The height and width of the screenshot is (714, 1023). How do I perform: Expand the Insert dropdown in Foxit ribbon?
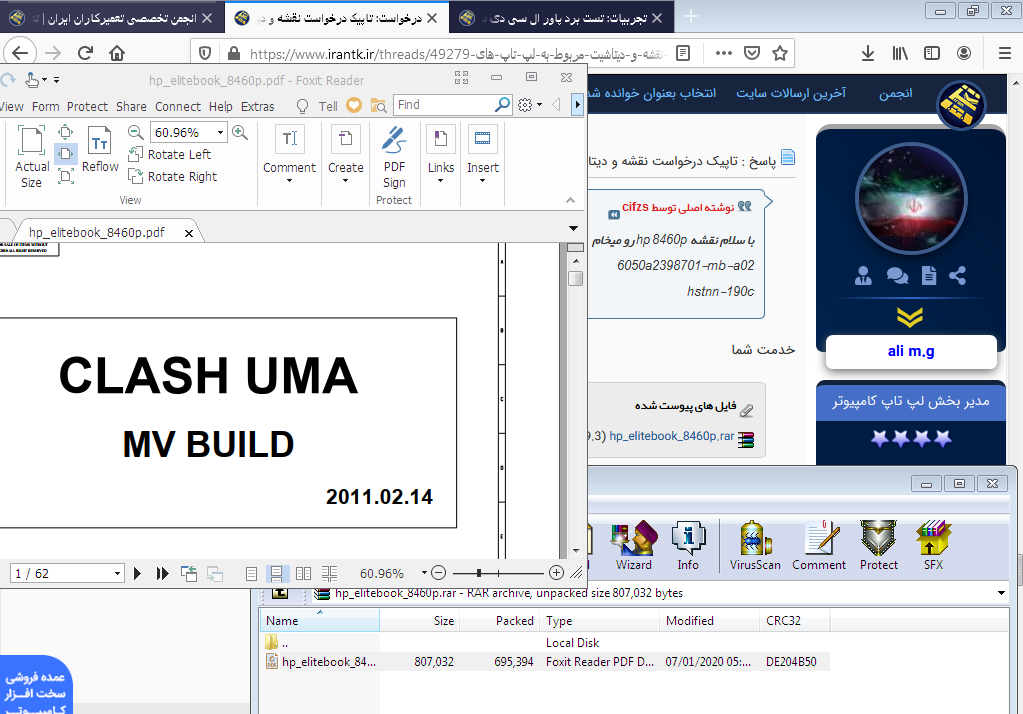coord(483,181)
